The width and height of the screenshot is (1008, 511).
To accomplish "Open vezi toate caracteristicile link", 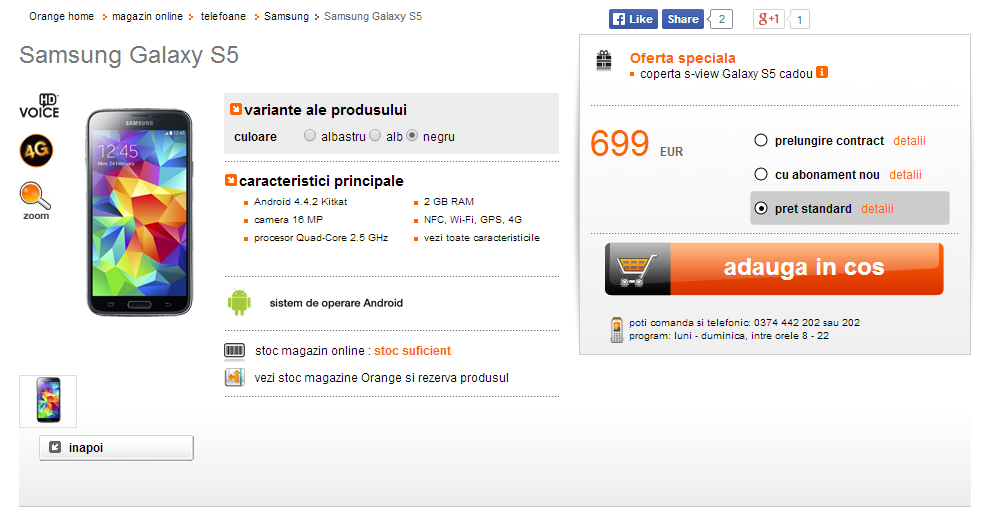I will (x=482, y=238).
